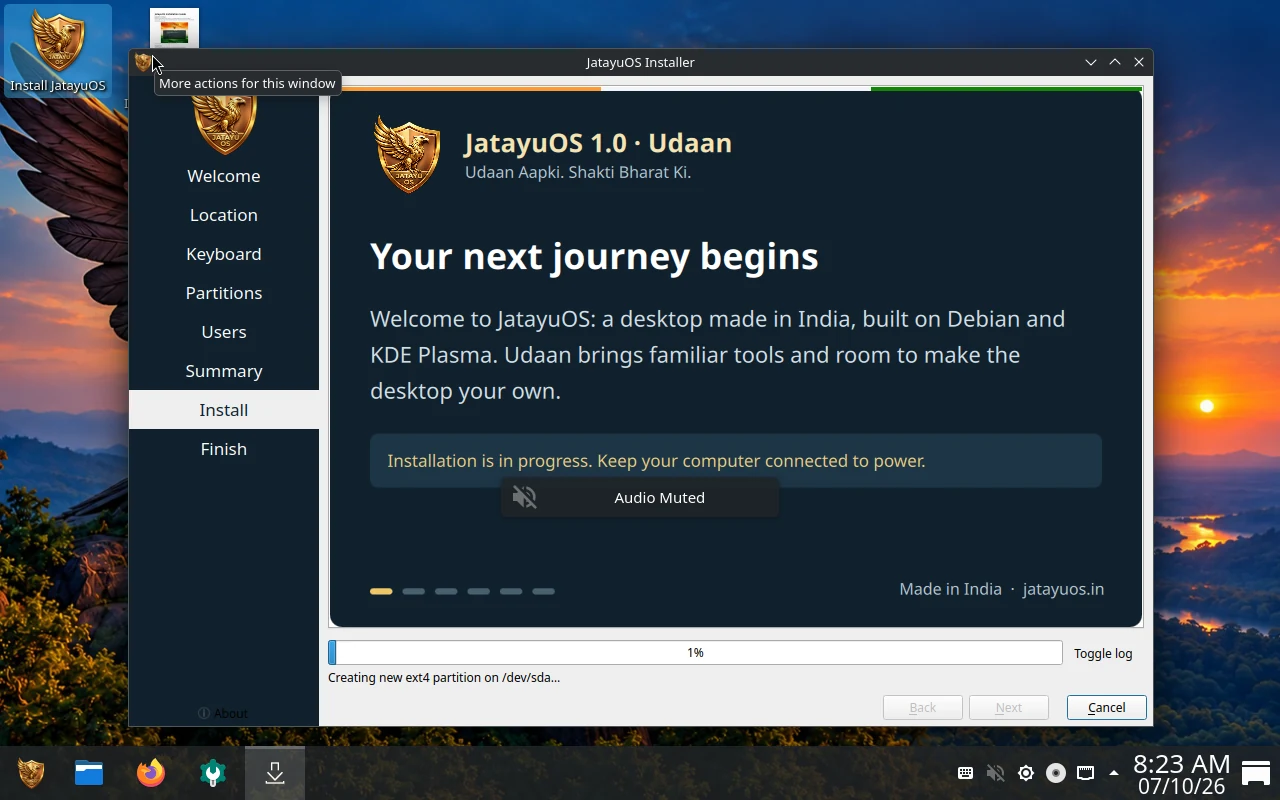Open the window actions menu icon in title bar
The height and width of the screenshot is (800, 1280).
[x=143, y=62]
